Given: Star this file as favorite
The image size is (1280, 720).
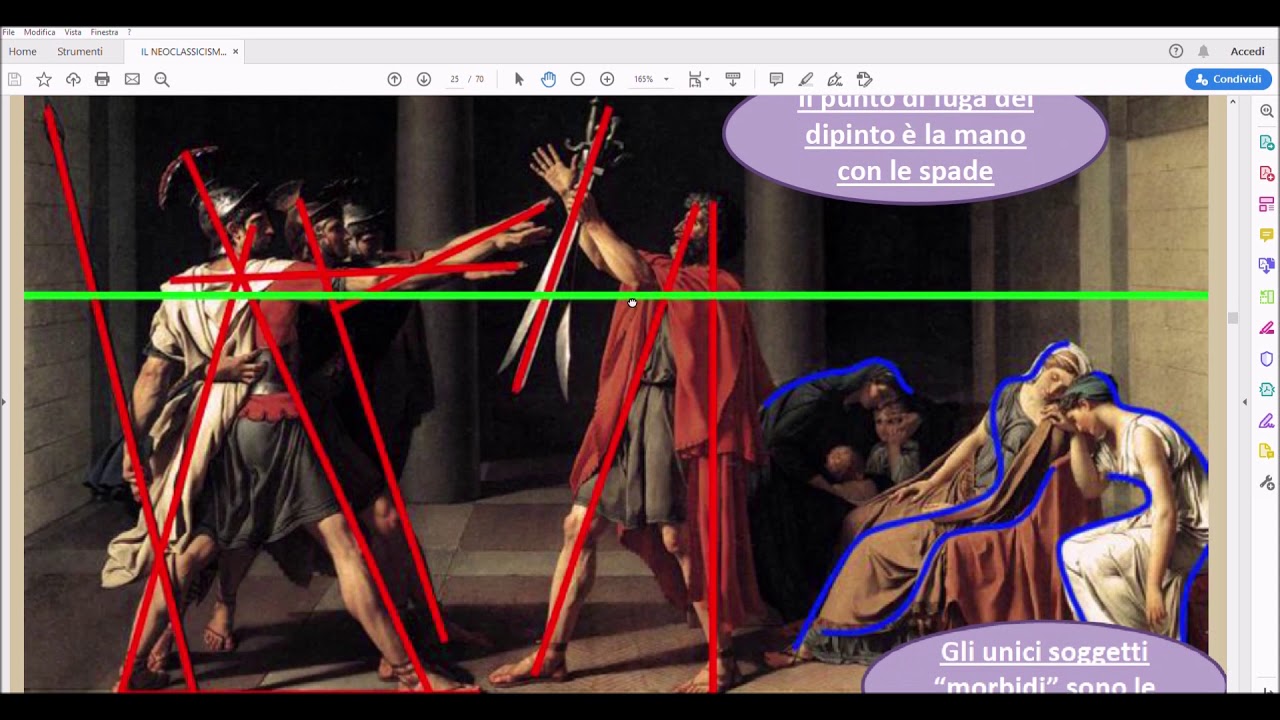Looking at the screenshot, I should pyautogui.click(x=44, y=79).
